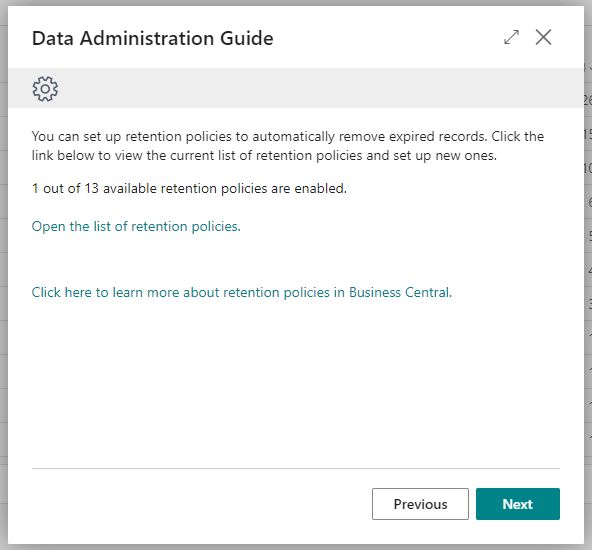The height and width of the screenshot is (550, 592).
Task: Click the retention policies description paragraph
Action: [288, 146]
